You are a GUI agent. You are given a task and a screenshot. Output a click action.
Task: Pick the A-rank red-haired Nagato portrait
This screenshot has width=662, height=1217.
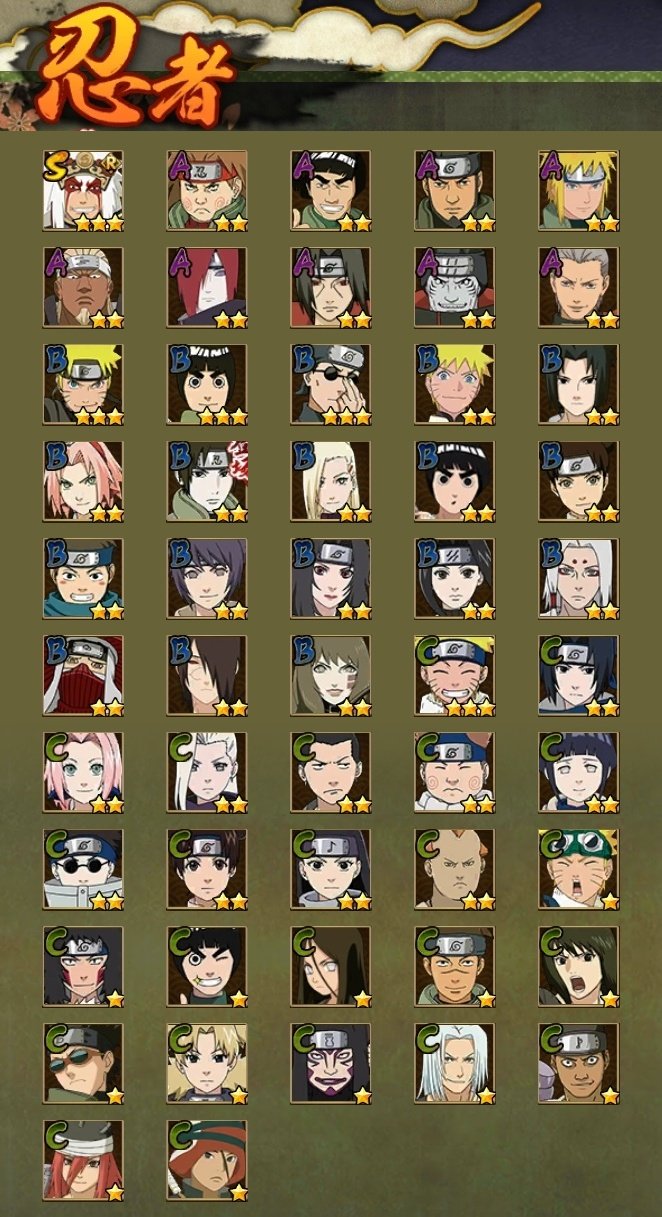point(207,288)
